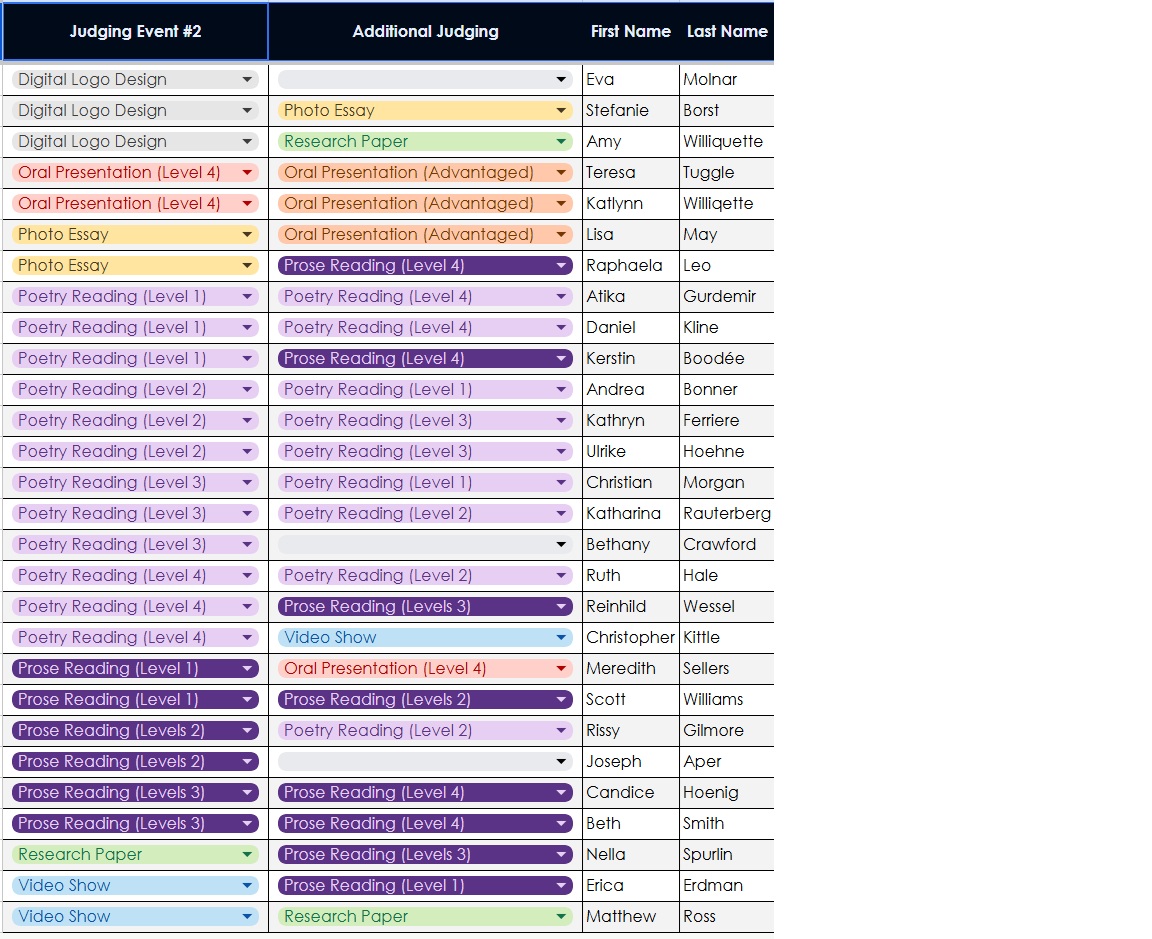Click the "Judging Event #2" column header
The height and width of the screenshot is (939, 1152).
tap(135, 32)
